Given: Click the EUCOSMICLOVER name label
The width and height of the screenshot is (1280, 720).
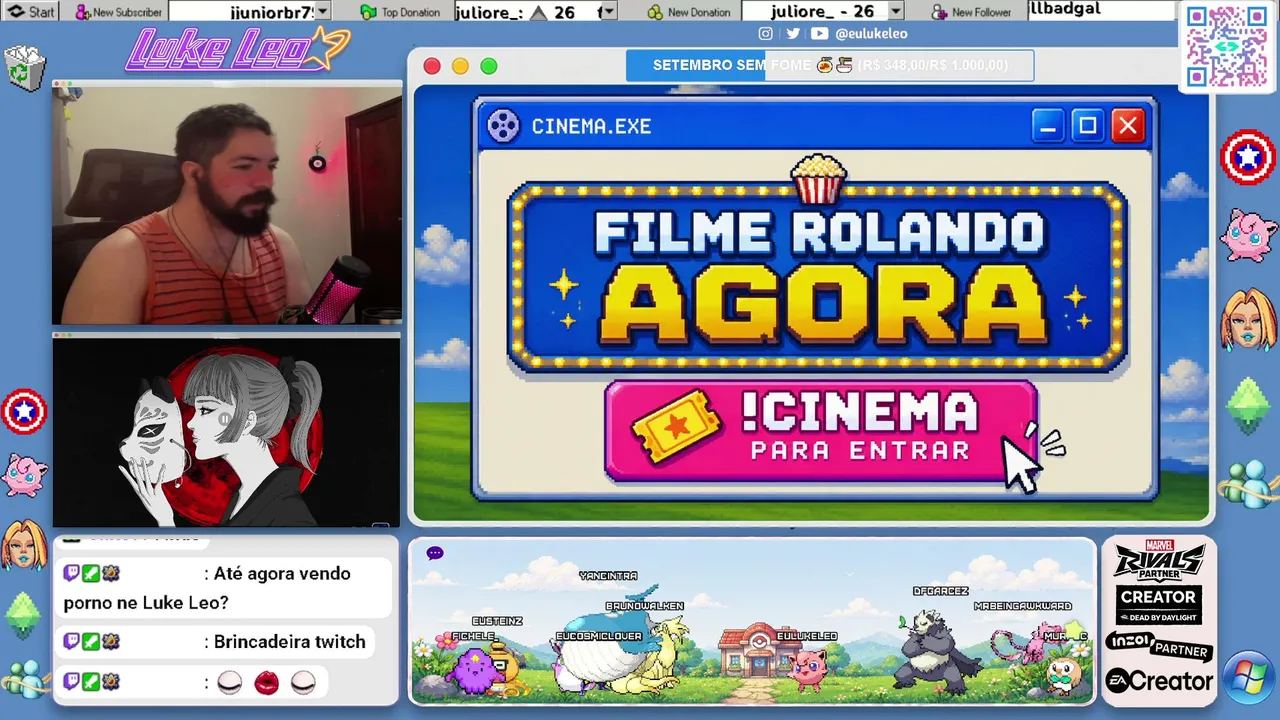Looking at the screenshot, I should [x=599, y=637].
